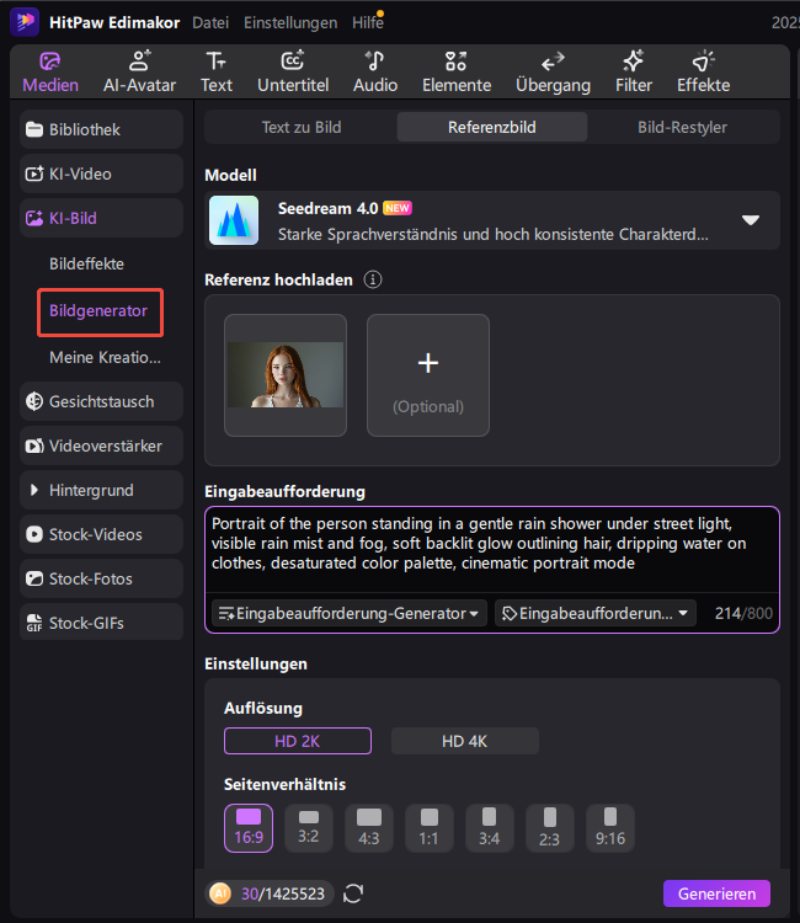Click the refresh credits icon
800x923 pixels.
[352, 893]
